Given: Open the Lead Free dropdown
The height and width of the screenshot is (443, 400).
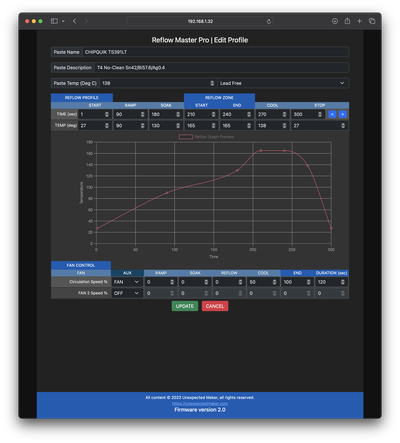Looking at the screenshot, I should (283, 83).
